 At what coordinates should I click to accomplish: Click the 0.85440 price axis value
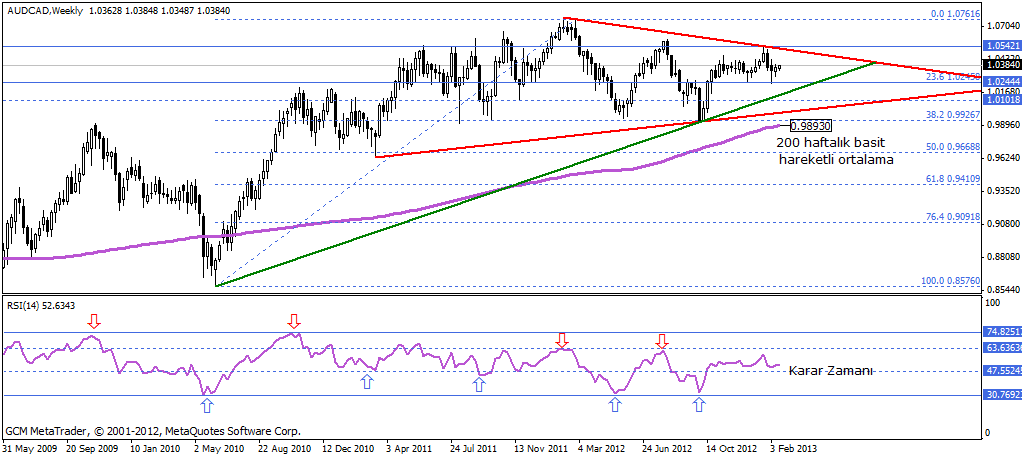pyautogui.click(x=1002, y=289)
